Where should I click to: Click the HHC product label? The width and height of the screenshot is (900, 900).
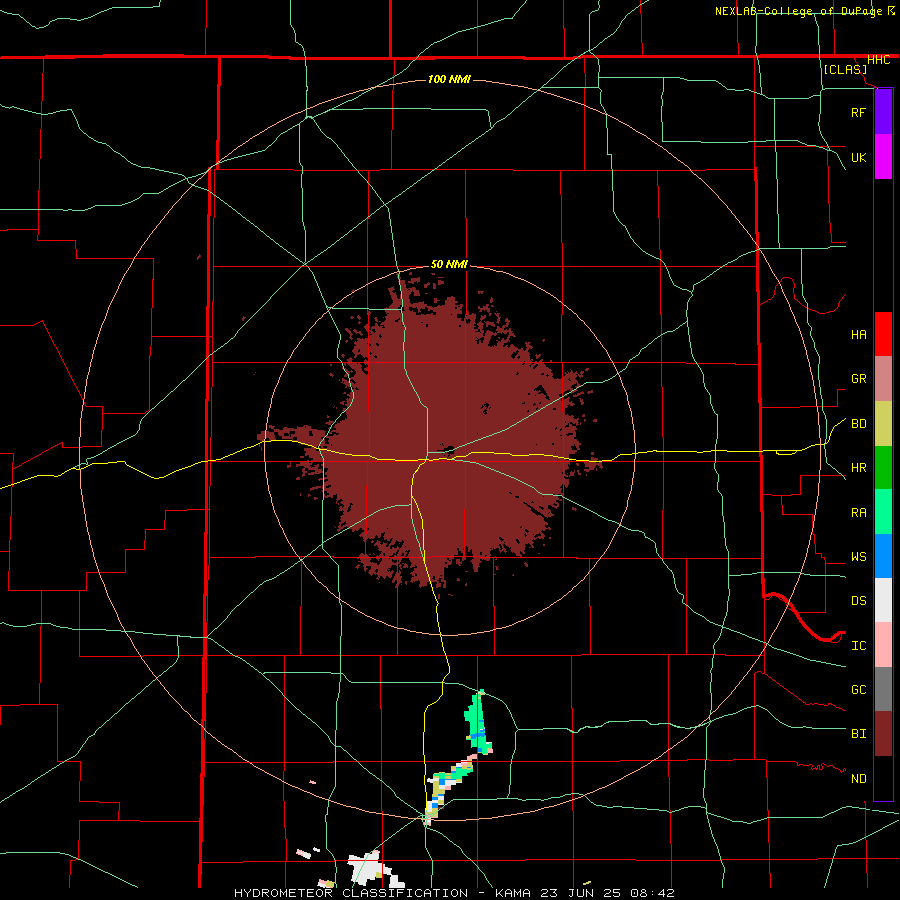click(x=878, y=60)
